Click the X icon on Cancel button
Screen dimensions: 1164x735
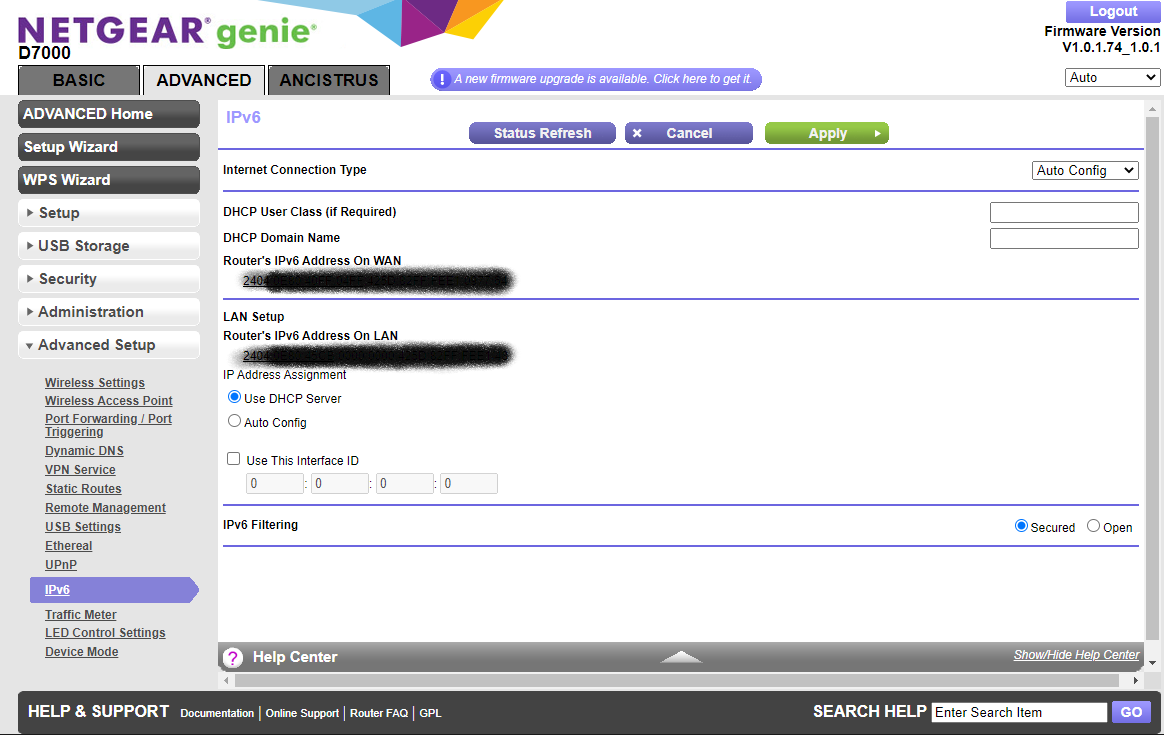point(637,133)
